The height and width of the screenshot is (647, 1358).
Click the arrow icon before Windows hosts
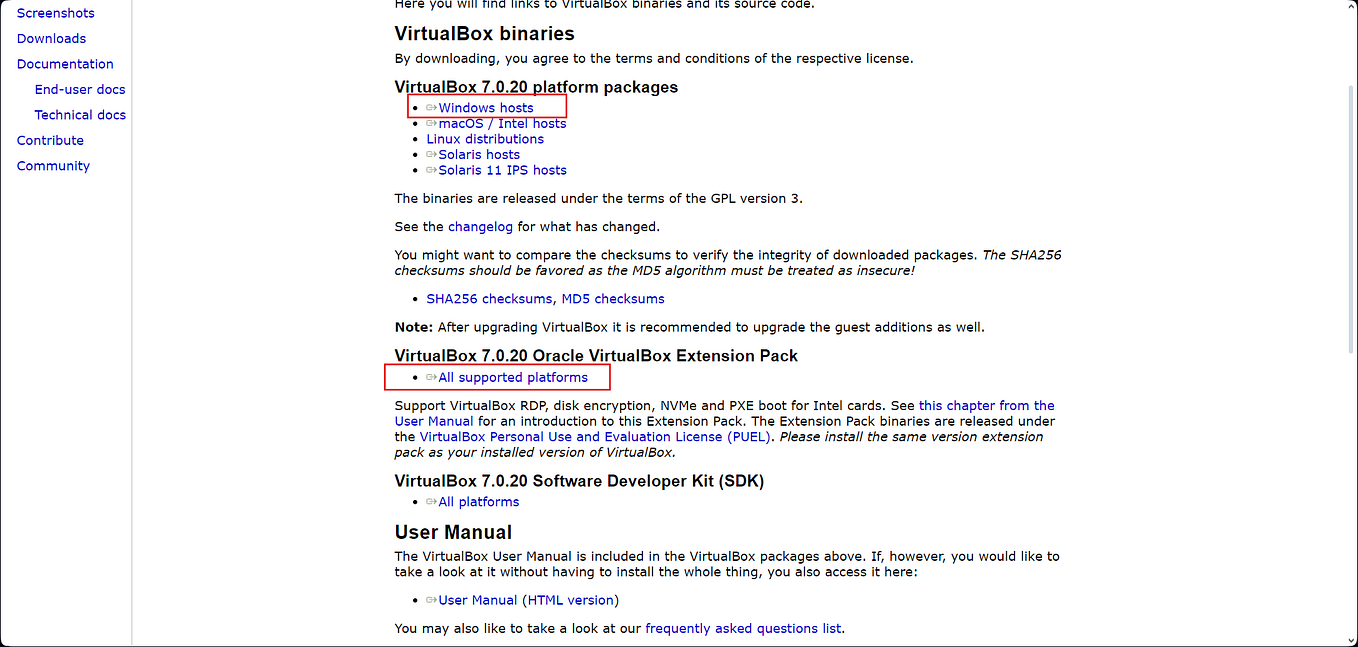point(431,107)
